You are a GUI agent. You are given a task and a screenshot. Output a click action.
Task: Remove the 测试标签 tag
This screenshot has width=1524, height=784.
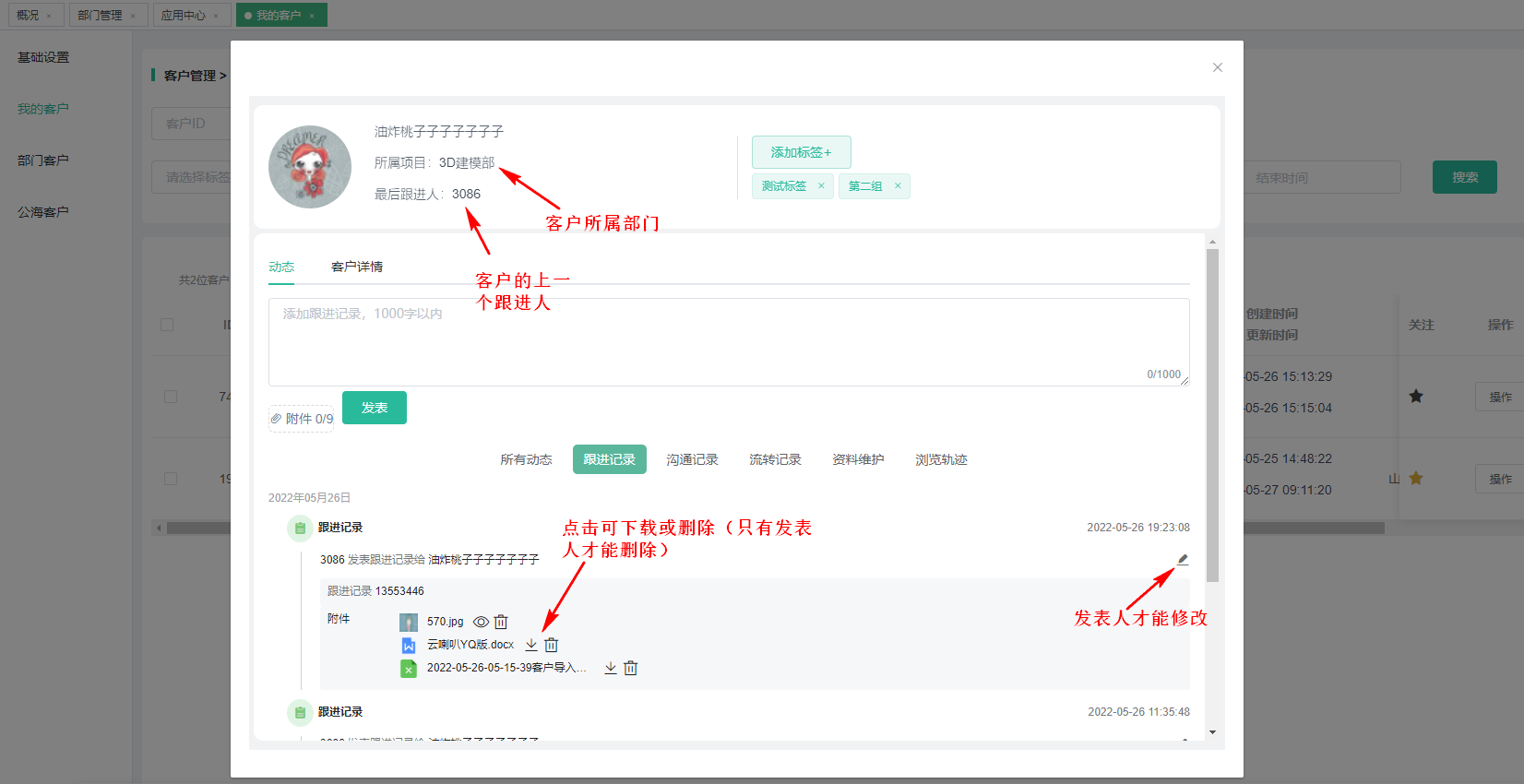pyautogui.click(x=821, y=186)
